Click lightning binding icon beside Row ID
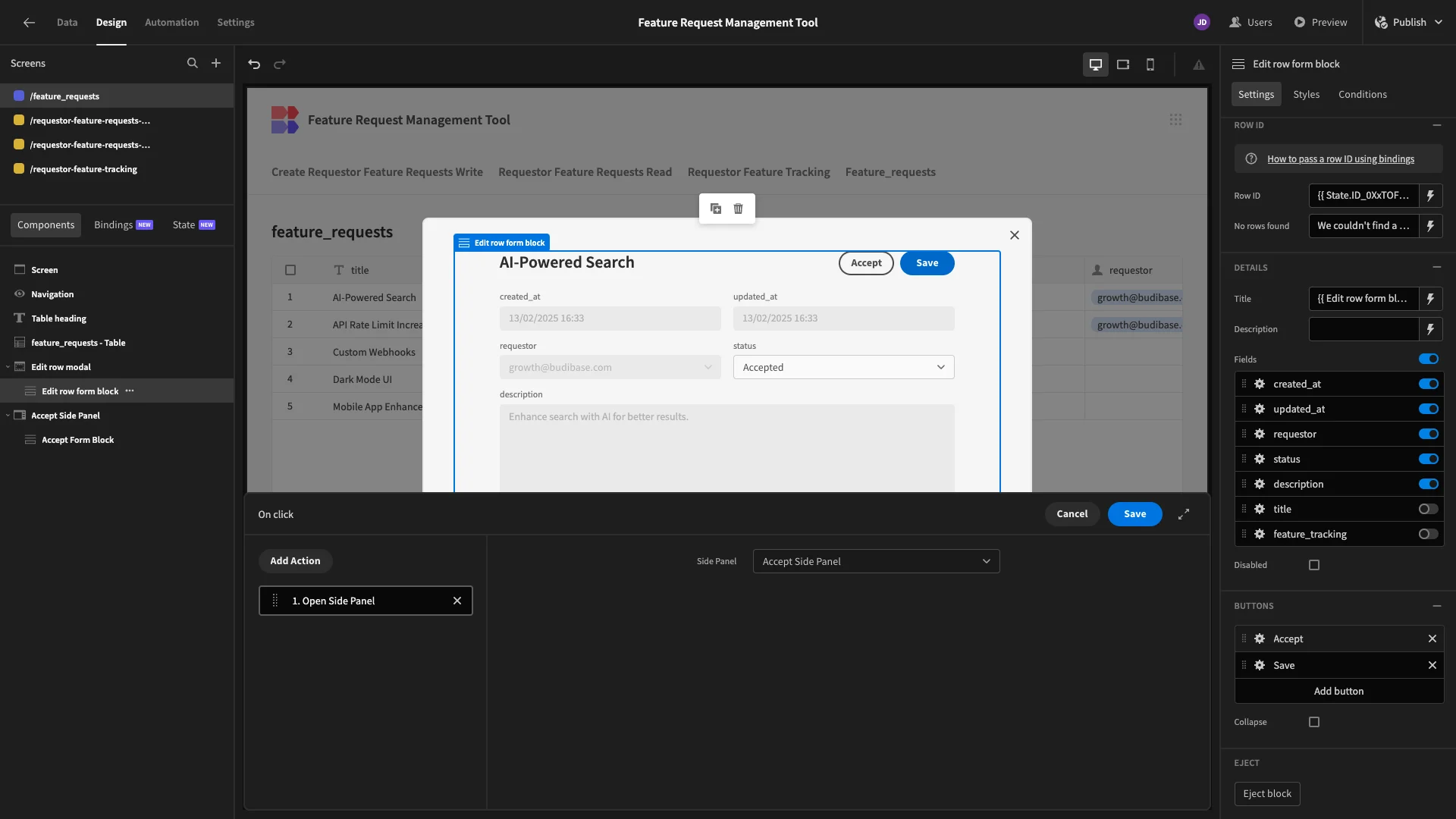 coord(1430,196)
